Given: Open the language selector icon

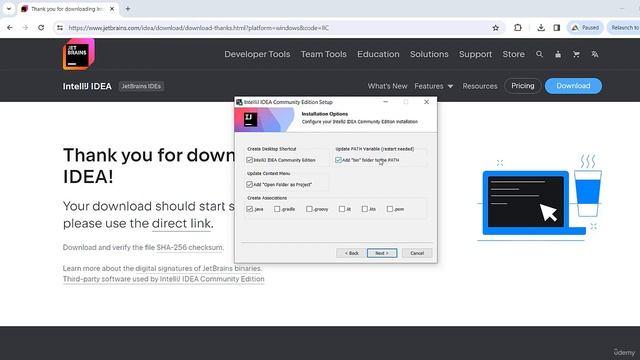Looking at the screenshot, I should pos(595,54).
